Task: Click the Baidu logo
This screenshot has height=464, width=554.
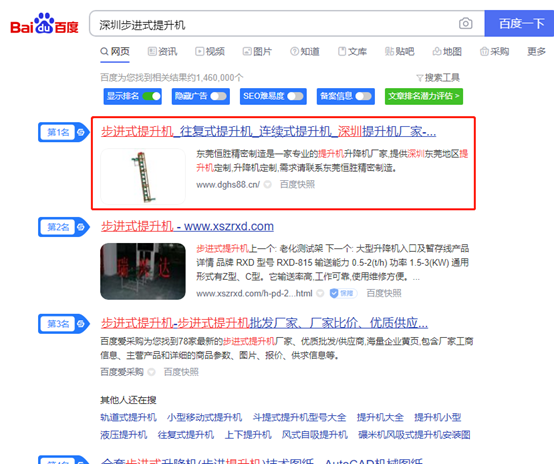Action: point(44,24)
